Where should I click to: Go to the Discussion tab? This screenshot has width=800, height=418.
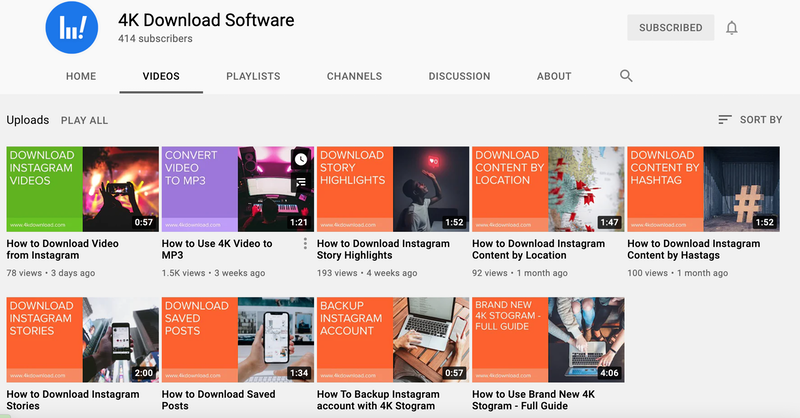459,76
